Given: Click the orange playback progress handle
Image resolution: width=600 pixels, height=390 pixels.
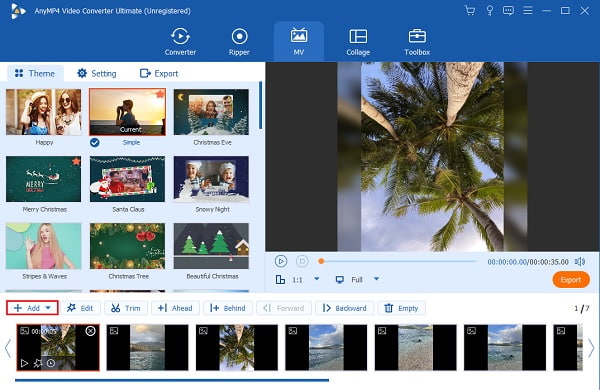Looking at the screenshot, I should click(321, 261).
